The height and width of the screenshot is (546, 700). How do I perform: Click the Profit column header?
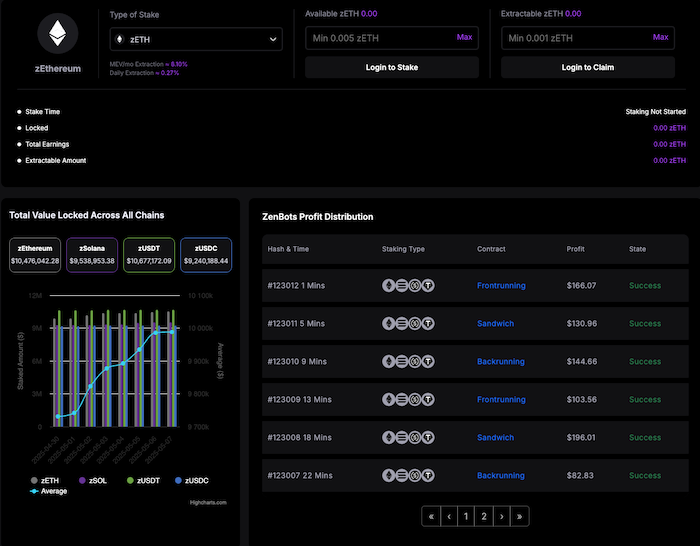575,249
